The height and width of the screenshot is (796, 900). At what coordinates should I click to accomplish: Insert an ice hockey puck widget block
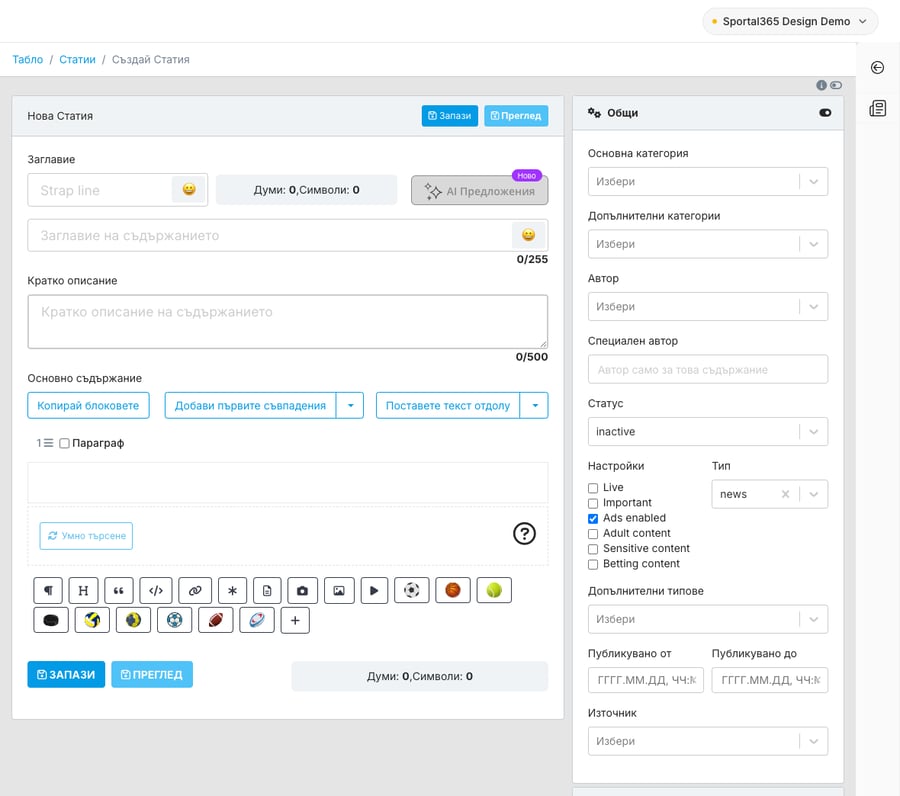click(x=51, y=620)
